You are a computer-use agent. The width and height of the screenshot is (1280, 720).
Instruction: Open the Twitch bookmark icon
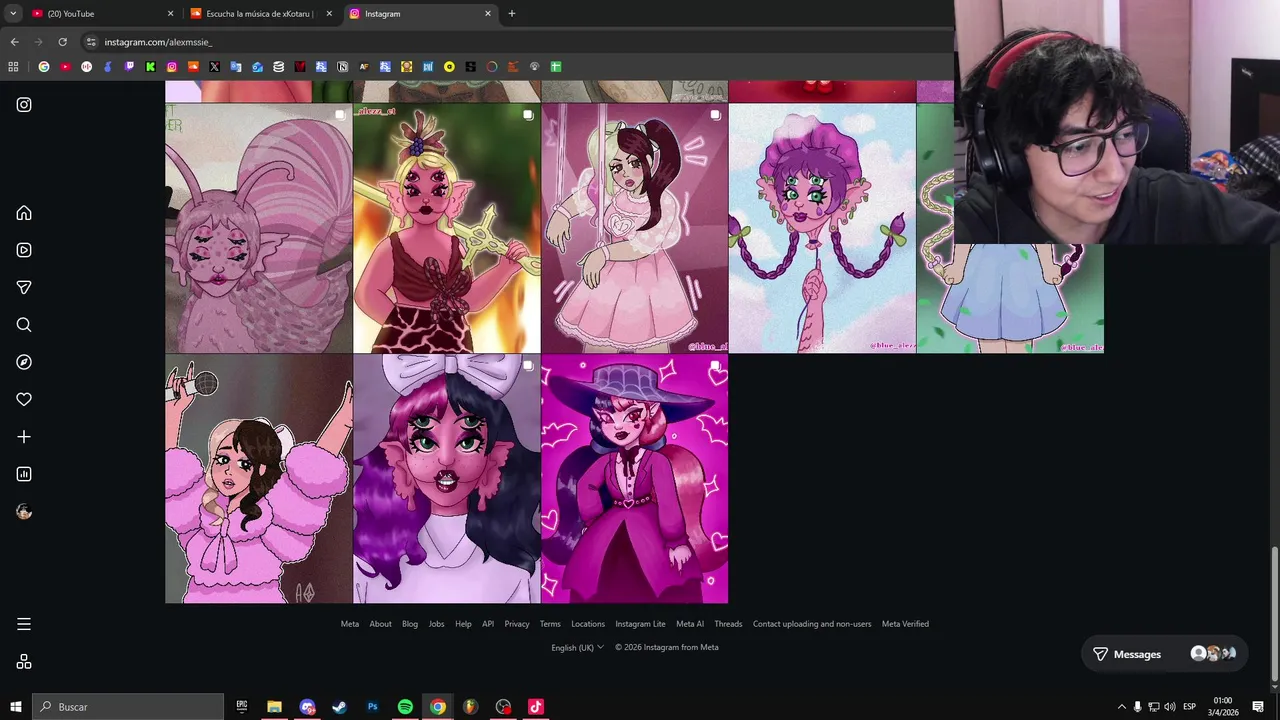(x=129, y=67)
